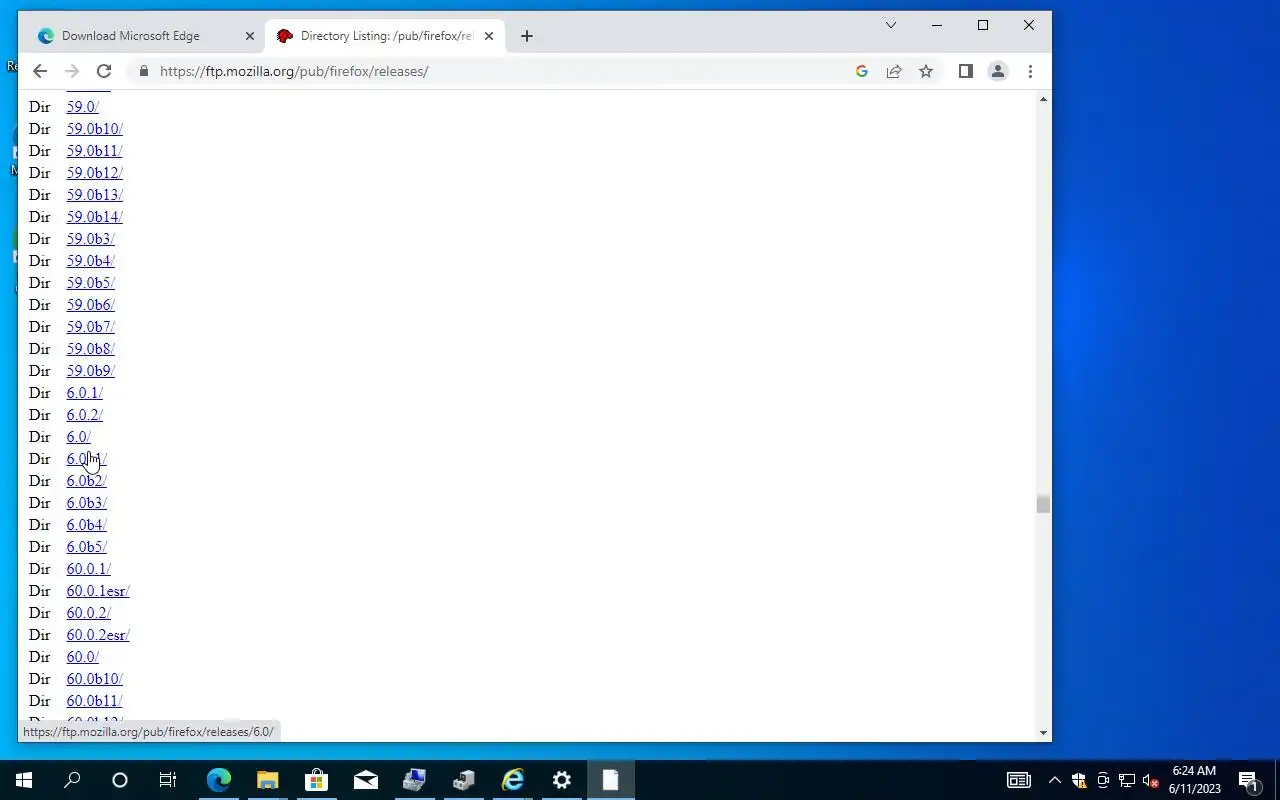
Task: Open Microsoft Store from the taskbar
Action: point(316,780)
